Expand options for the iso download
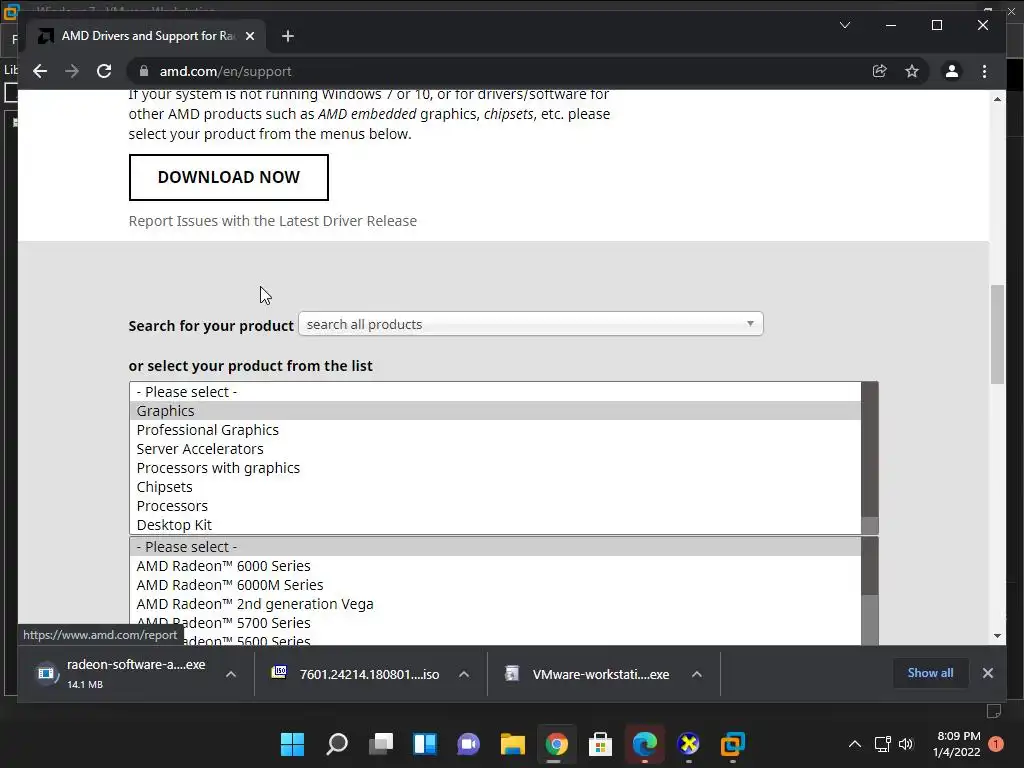1024x768 pixels. (x=464, y=674)
